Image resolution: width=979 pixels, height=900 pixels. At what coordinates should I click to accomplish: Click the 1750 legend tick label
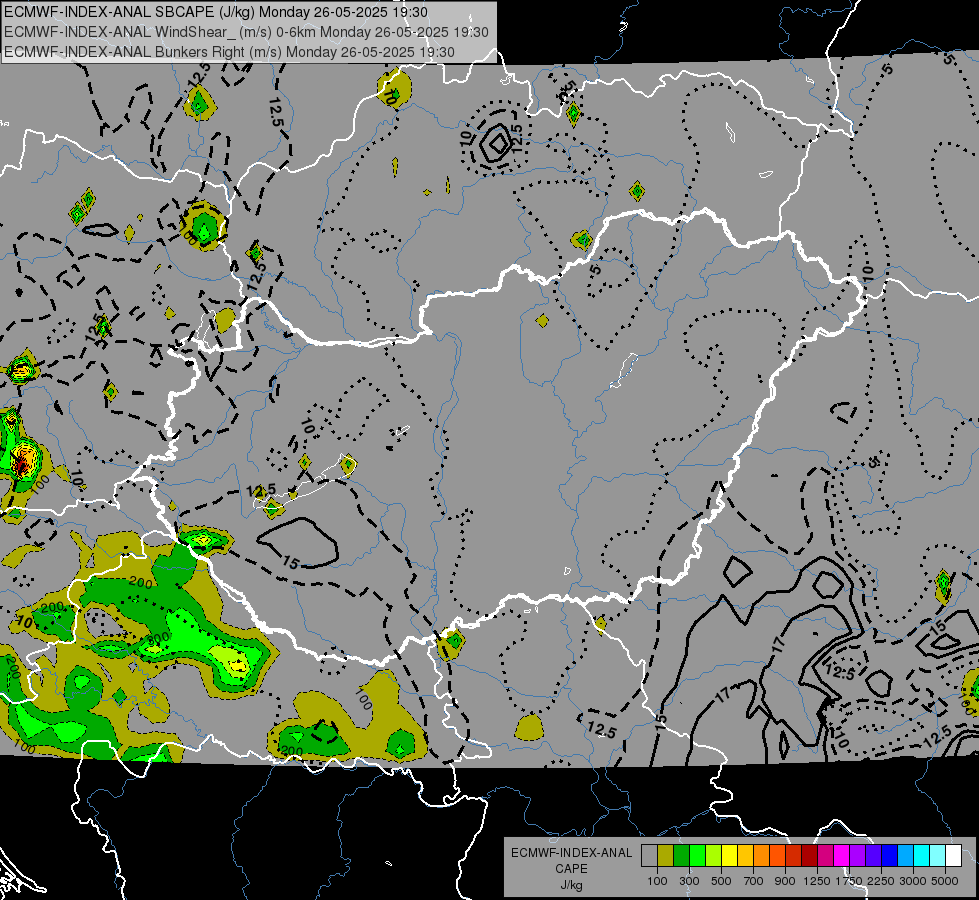pyautogui.click(x=849, y=881)
